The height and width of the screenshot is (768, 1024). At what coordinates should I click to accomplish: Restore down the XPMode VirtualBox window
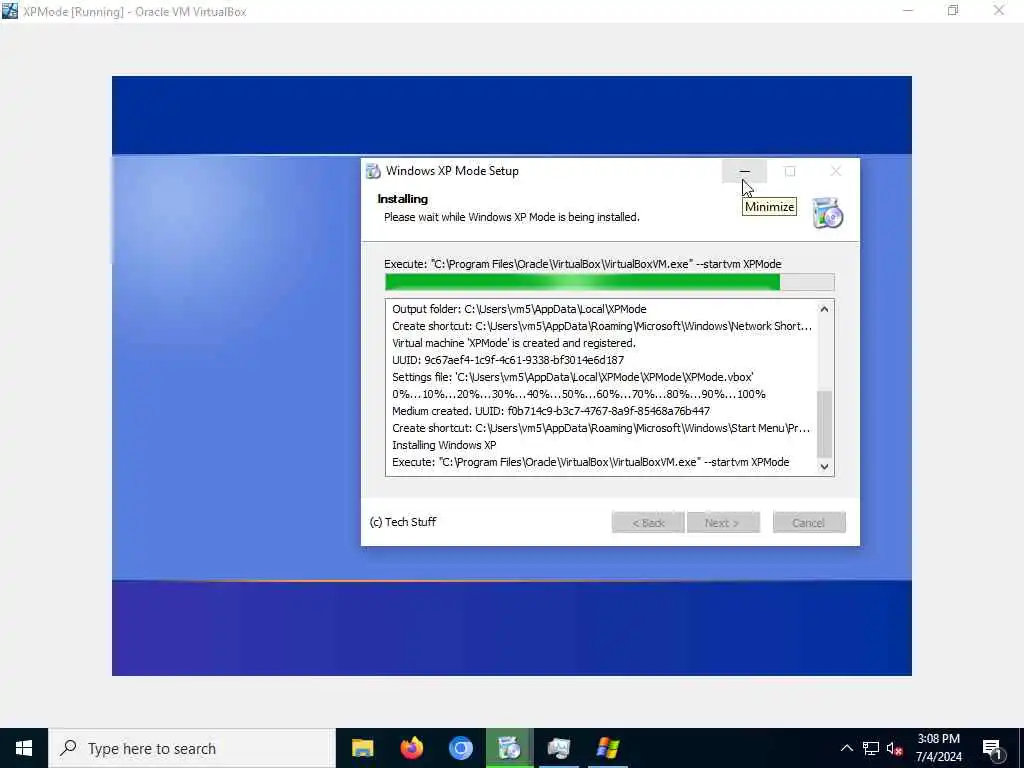coord(953,10)
